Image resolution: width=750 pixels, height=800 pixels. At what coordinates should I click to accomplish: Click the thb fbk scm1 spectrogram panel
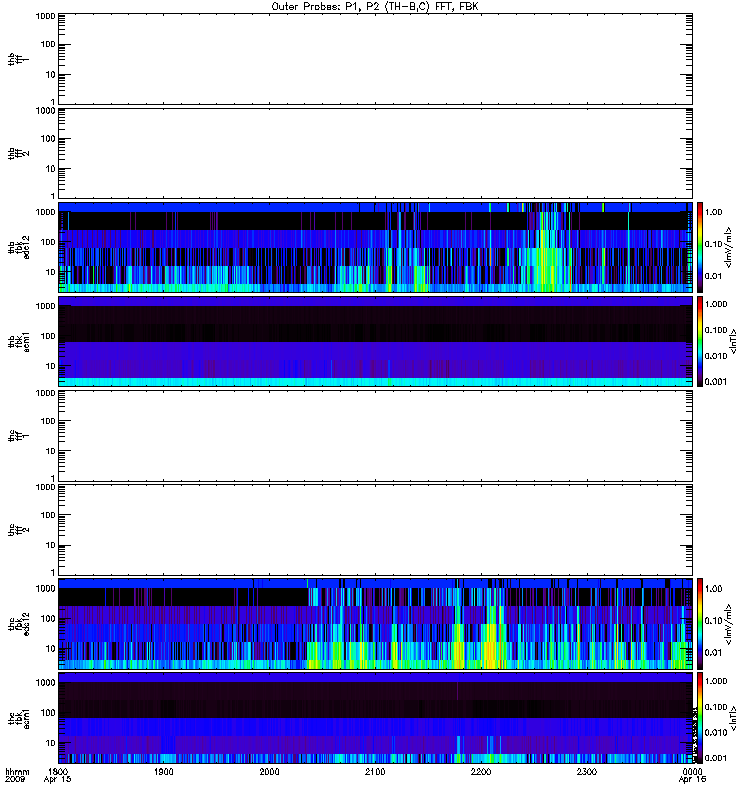[375, 341]
